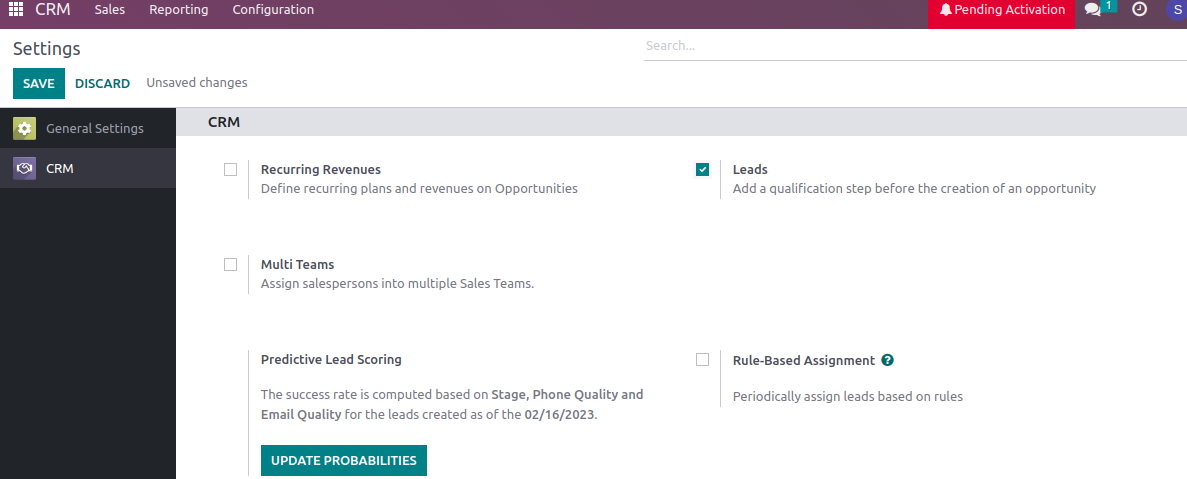Click the clock activities icon
The height and width of the screenshot is (479, 1187).
click(1139, 10)
